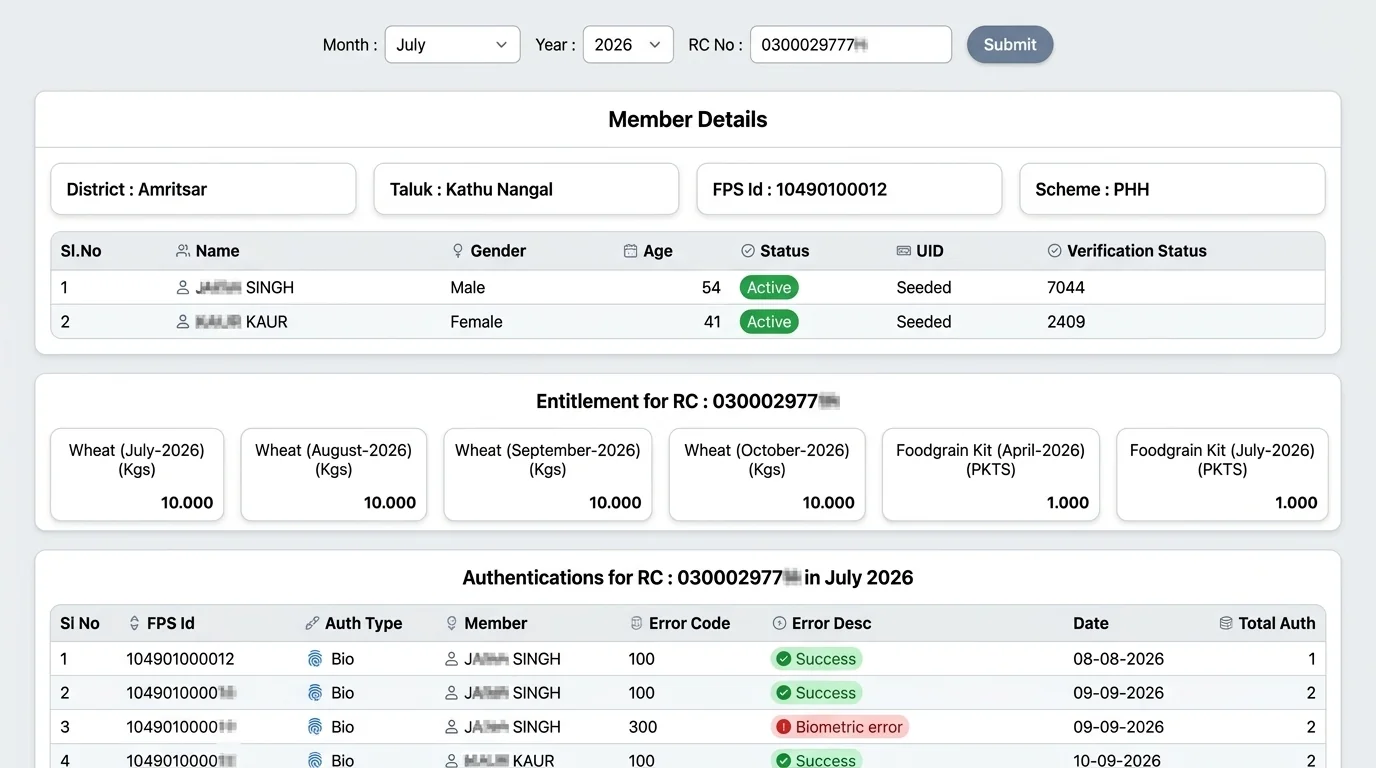Select the Wheat (September-2026) entitlement card
1376x768 pixels.
[x=548, y=475]
